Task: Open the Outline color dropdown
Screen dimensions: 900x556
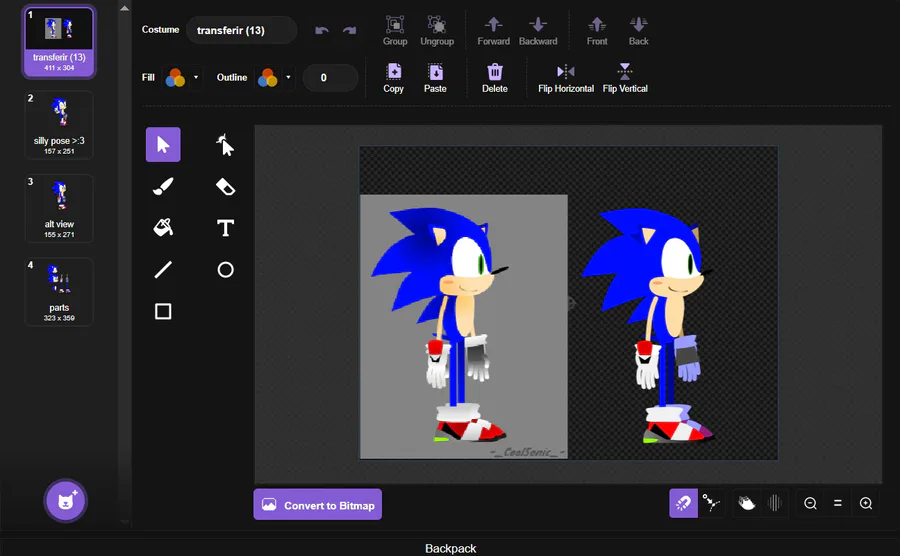Action: click(x=288, y=77)
